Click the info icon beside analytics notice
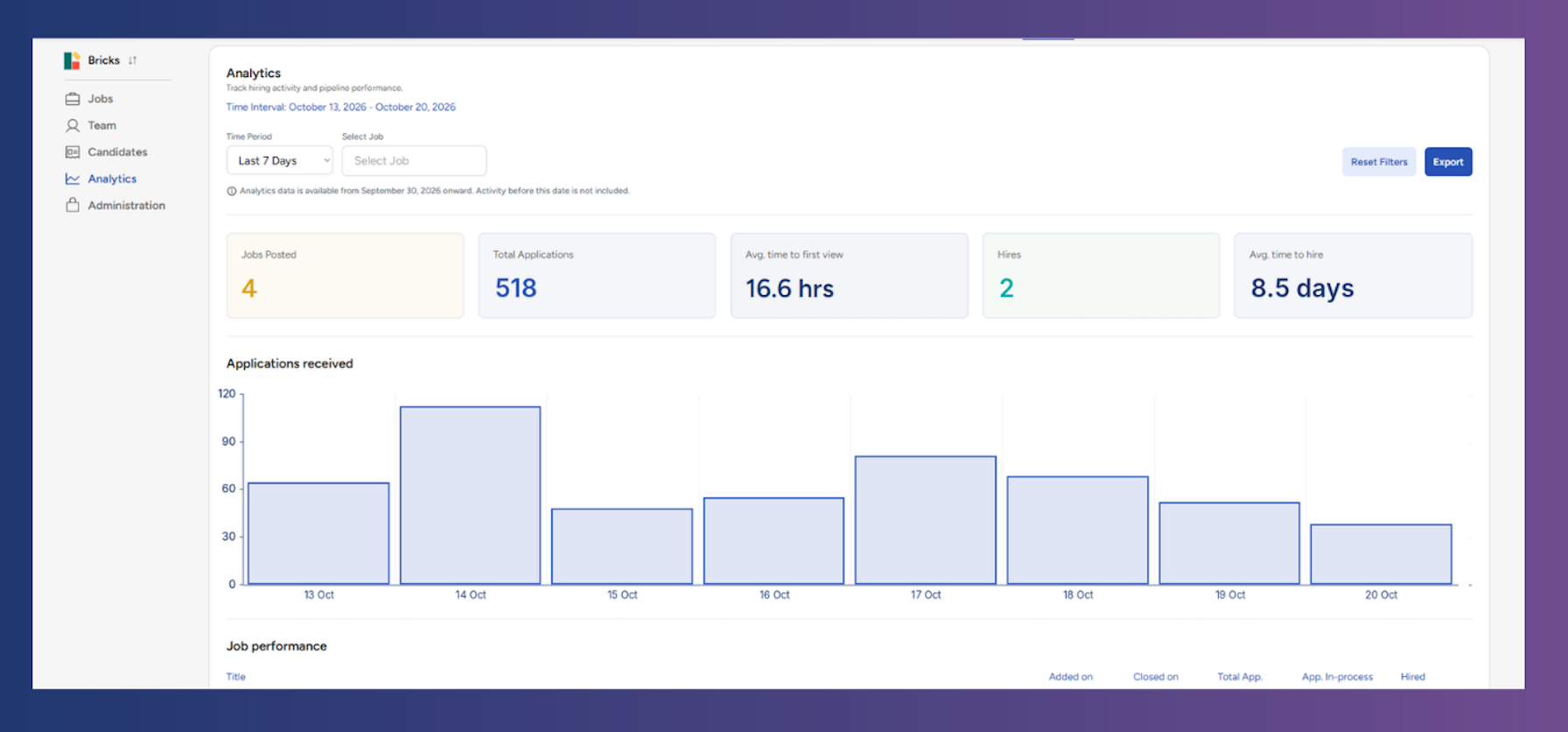Image resolution: width=1568 pixels, height=732 pixels. (x=232, y=191)
